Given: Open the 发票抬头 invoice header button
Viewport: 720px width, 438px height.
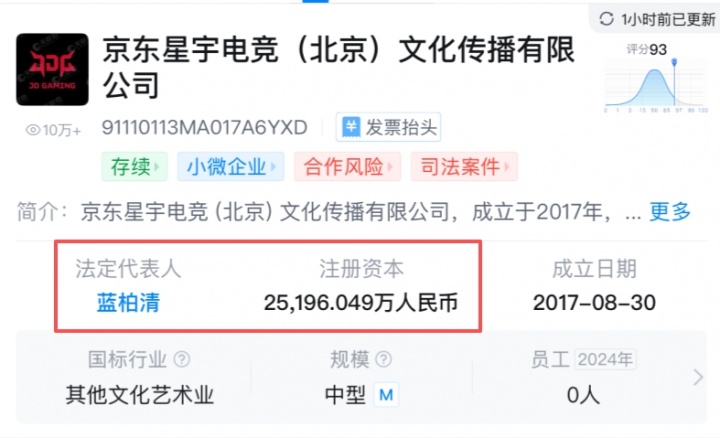Looking at the screenshot, I should pos(388,127).
